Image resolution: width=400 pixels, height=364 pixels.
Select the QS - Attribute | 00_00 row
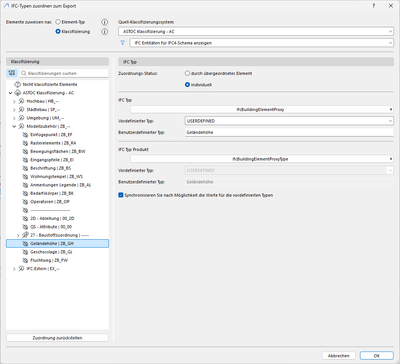(x=57, y=227)
